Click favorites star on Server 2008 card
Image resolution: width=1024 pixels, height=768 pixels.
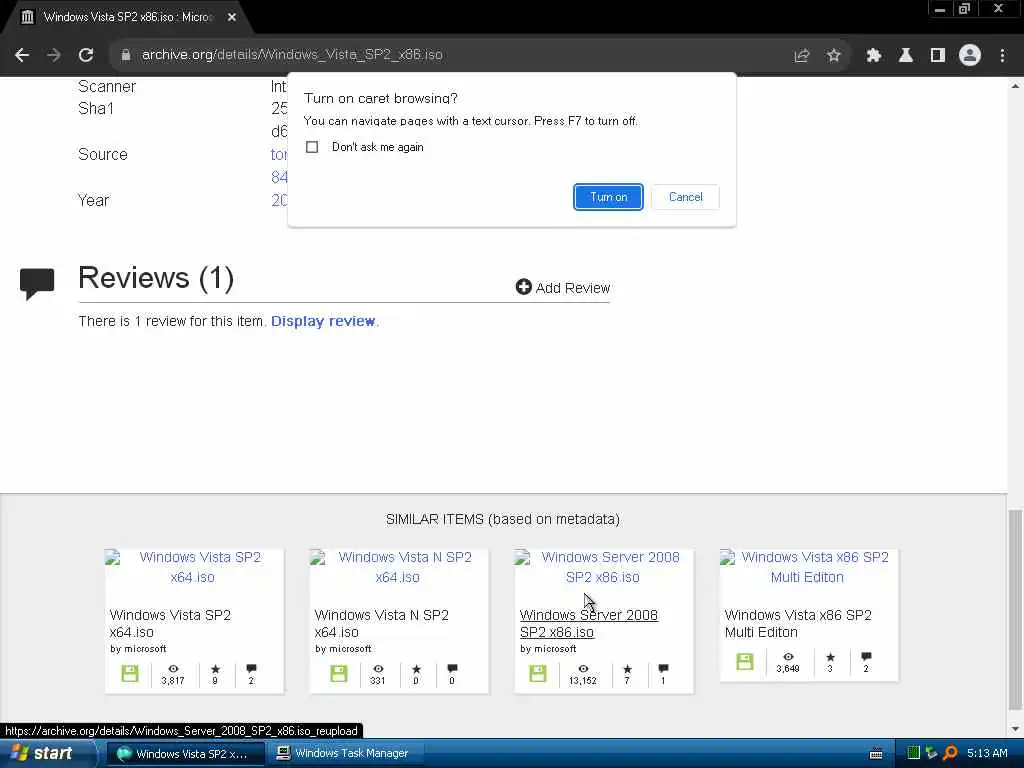point(627,669)
